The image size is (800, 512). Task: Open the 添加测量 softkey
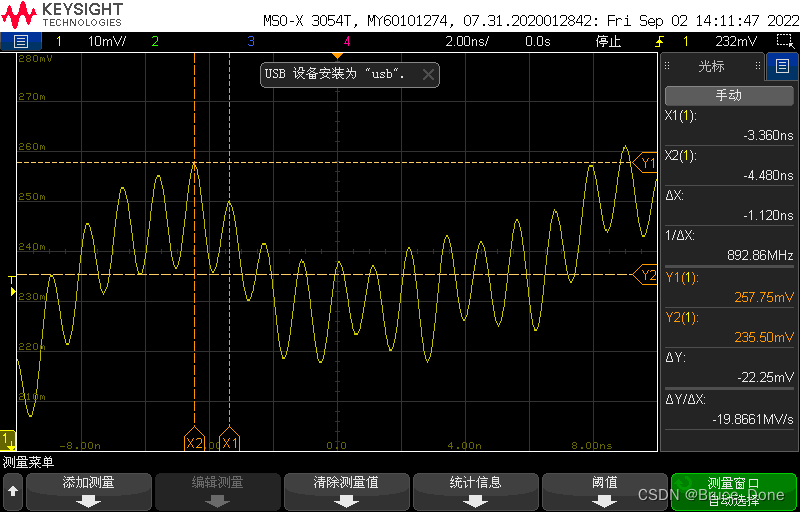click(x=88, y=492)
